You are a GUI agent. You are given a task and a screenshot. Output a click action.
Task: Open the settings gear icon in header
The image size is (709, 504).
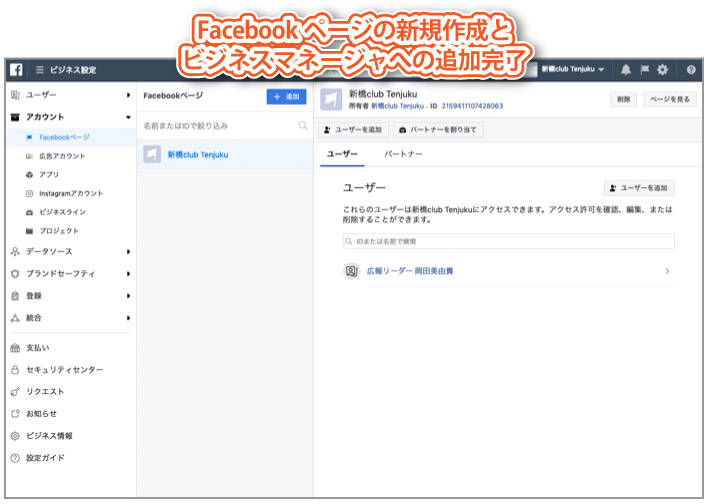click(662, 70)
